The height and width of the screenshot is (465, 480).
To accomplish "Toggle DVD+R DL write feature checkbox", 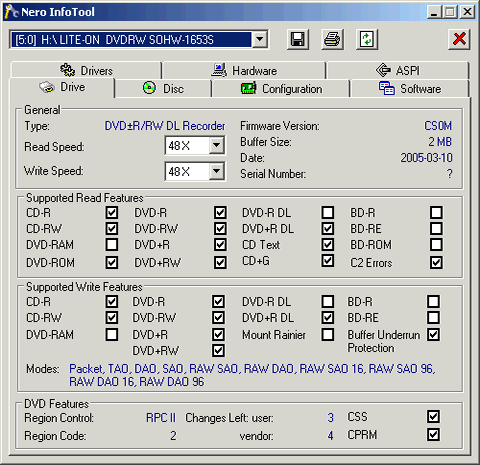I will coord(328,318).
